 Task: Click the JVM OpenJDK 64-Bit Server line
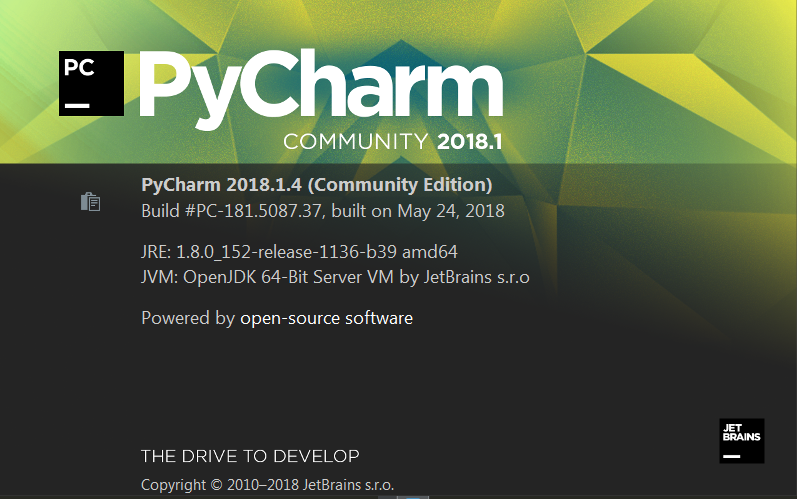(x=335, y=277)
